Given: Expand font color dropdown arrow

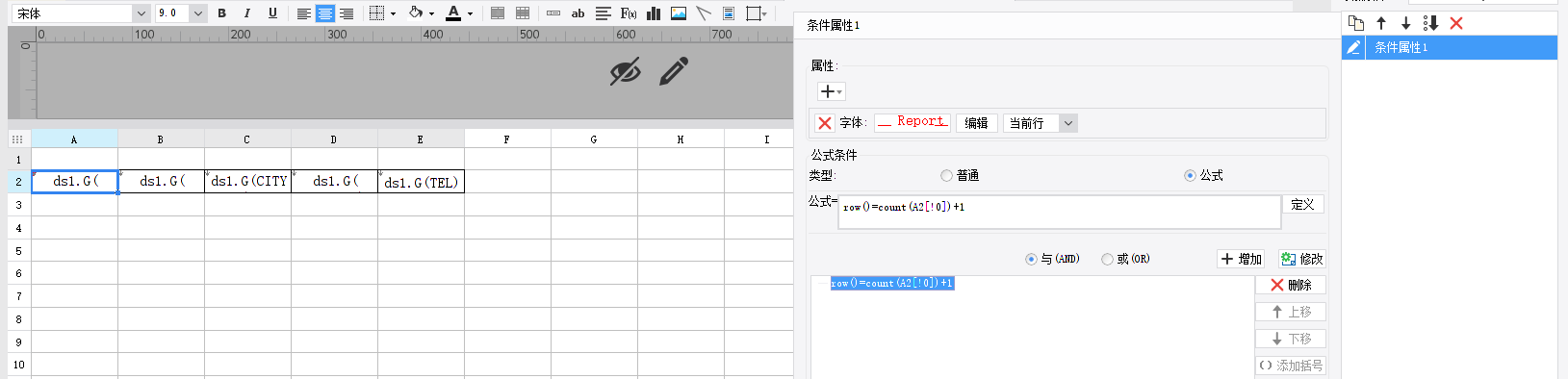Looking at the screenshot, I should tap(470, 13).
